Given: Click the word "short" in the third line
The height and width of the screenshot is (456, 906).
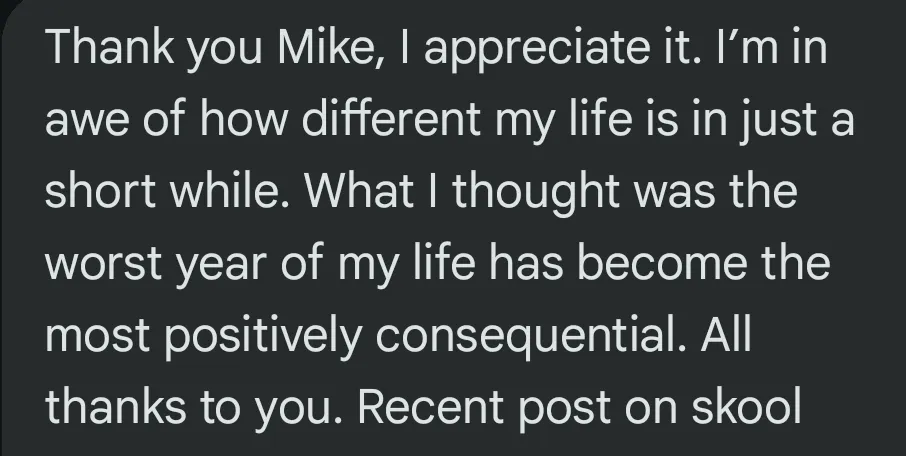Looking at the screenshot, I should pos(101,191).
